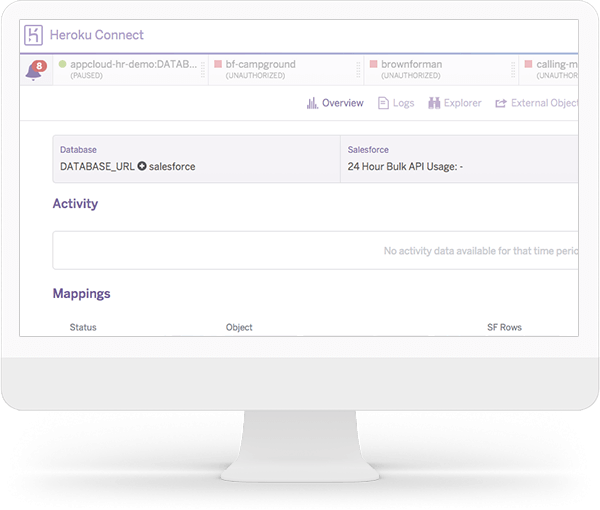Click the green status dot for appcloud-hr-demo
Screen dimensions: 600x510
tap(62, 64)
